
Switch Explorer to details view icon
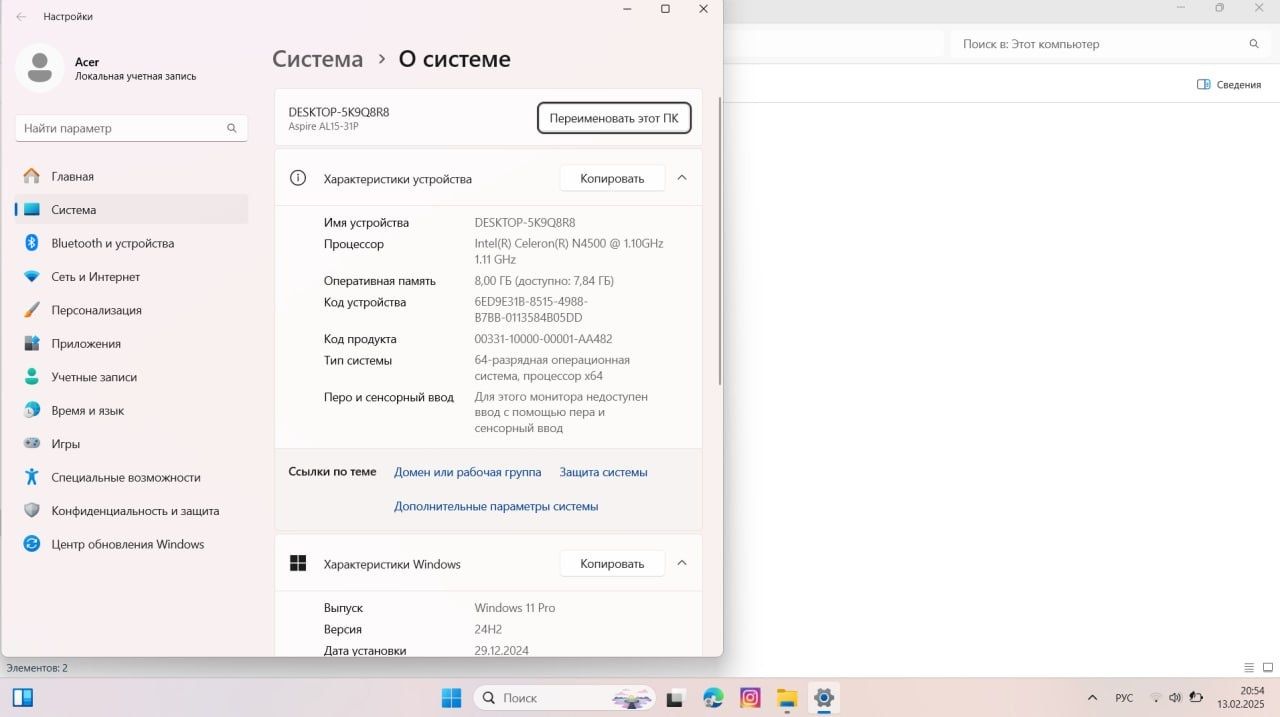(x=1249, y=668)
